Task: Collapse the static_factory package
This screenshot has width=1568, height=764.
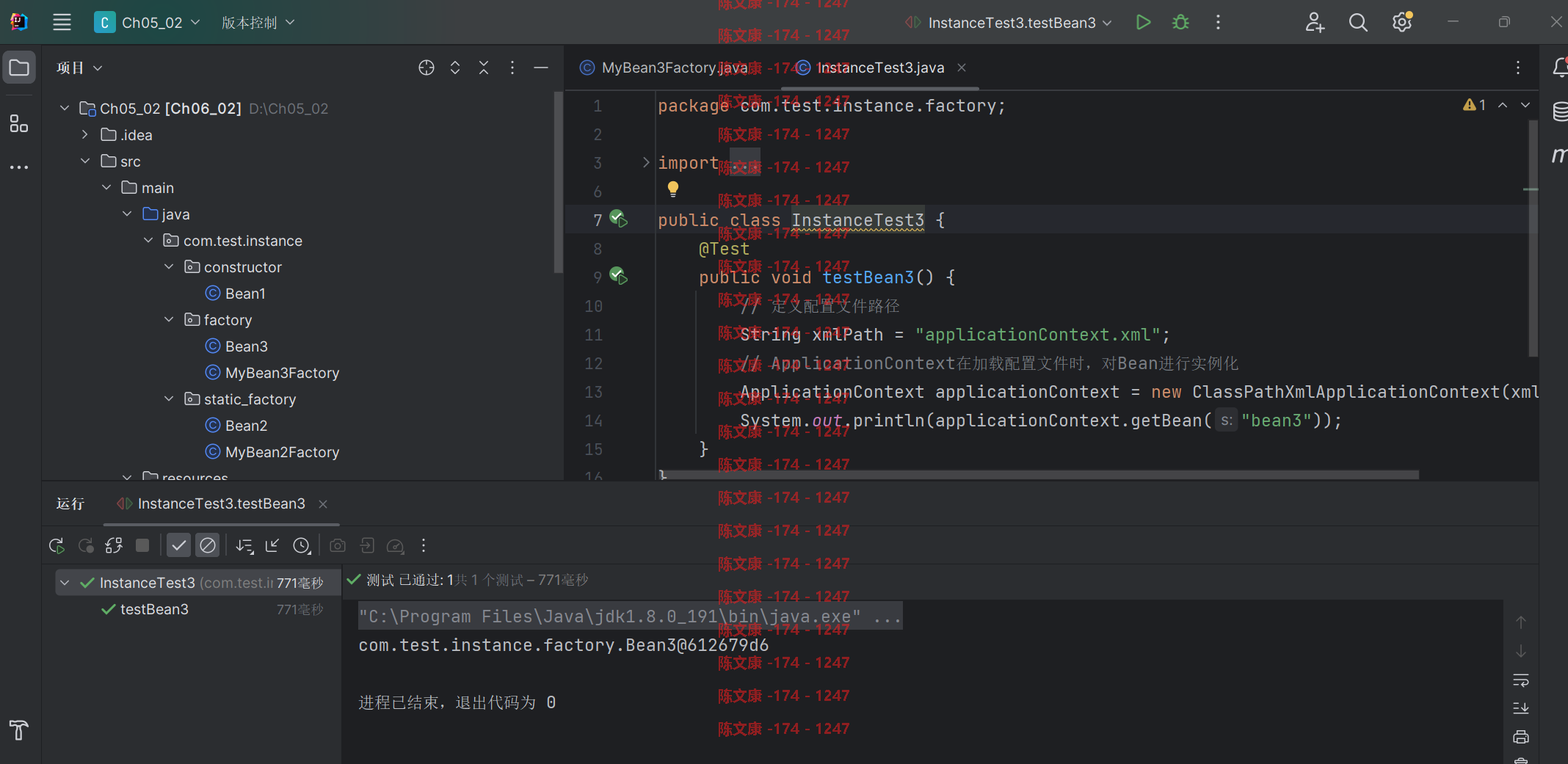Action: coord(169,399)
